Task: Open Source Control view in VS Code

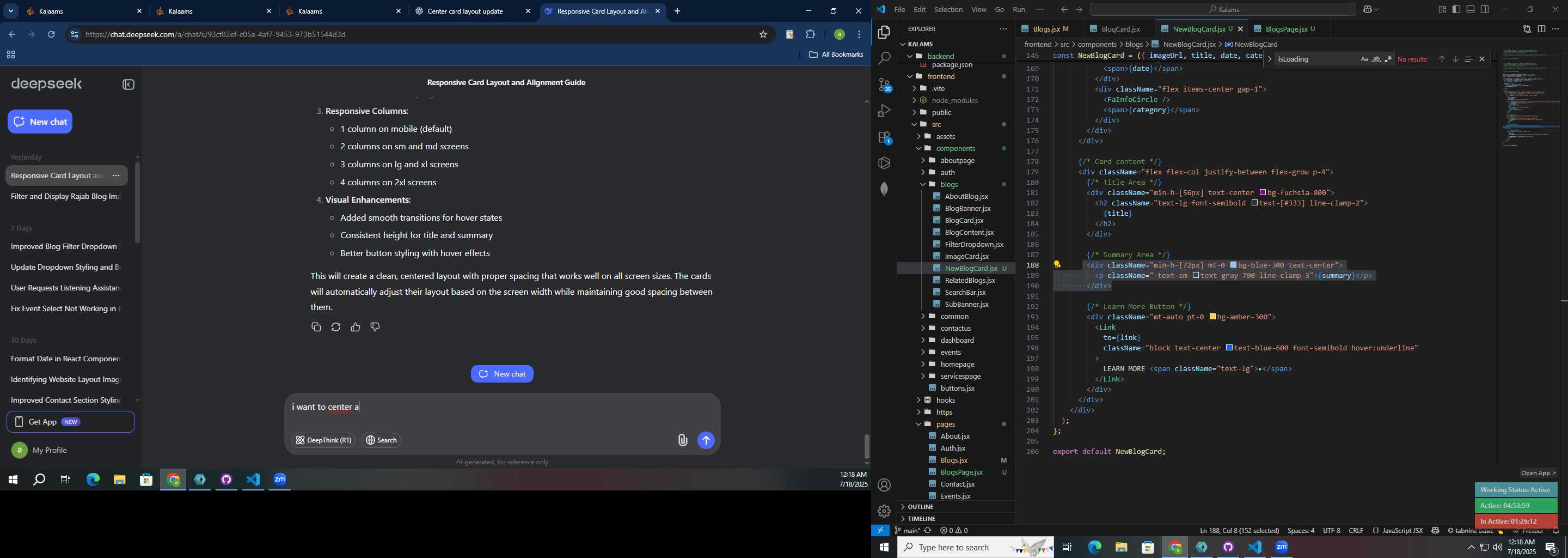Action: [x=884, y=86]
